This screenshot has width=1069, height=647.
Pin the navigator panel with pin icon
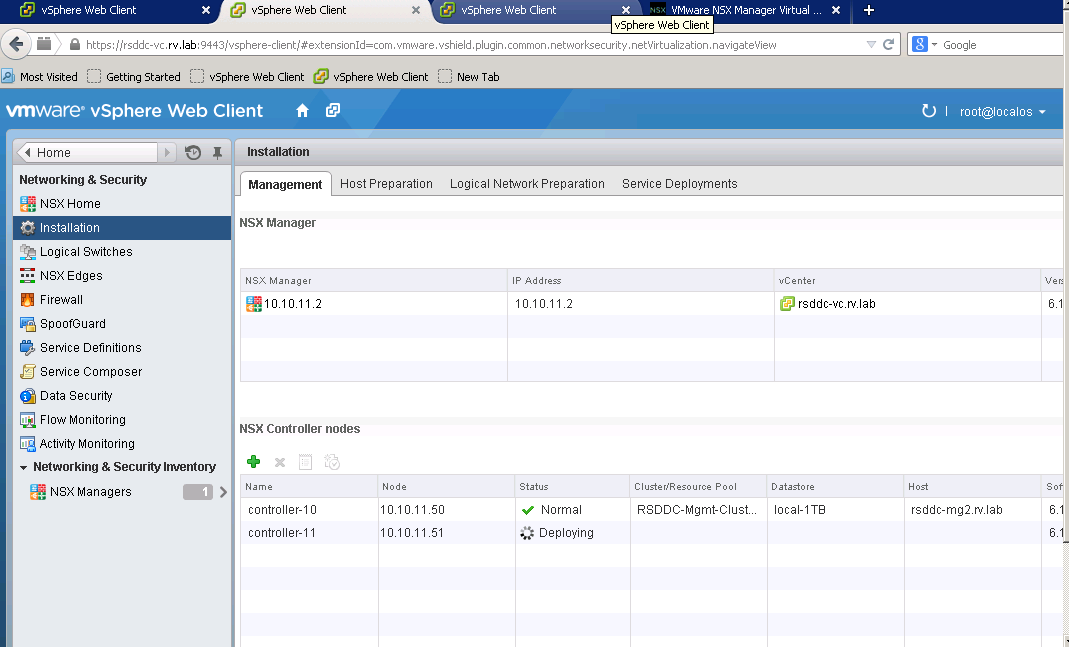click(217, 153)
